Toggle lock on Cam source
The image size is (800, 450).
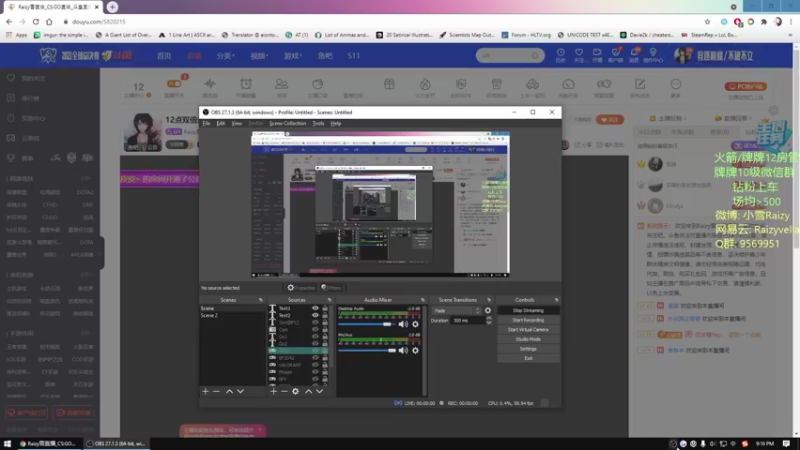[324, 330]
